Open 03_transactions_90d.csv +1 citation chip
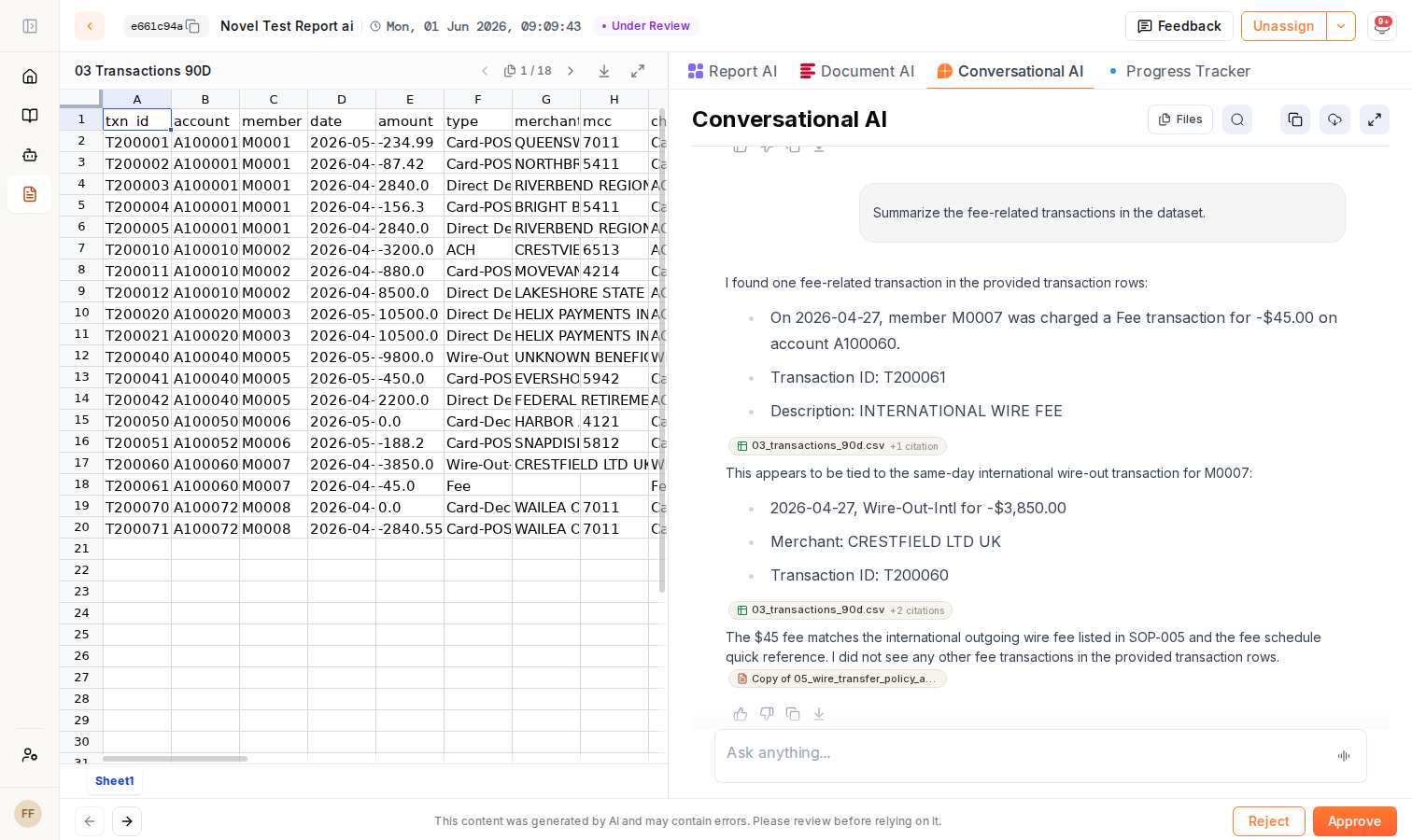 pos(838,446)
